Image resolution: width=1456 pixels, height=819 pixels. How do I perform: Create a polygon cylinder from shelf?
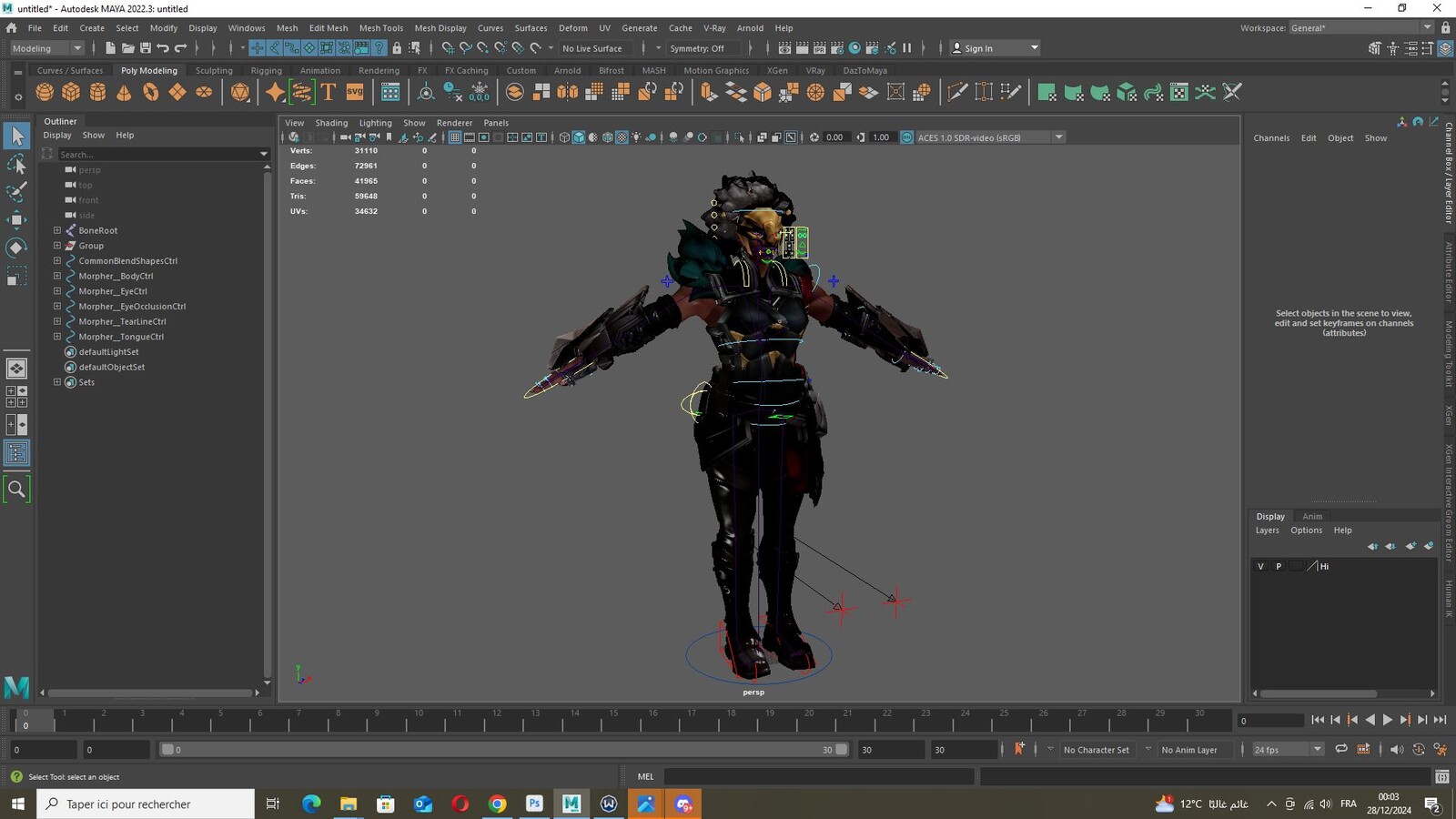(97, 92)
